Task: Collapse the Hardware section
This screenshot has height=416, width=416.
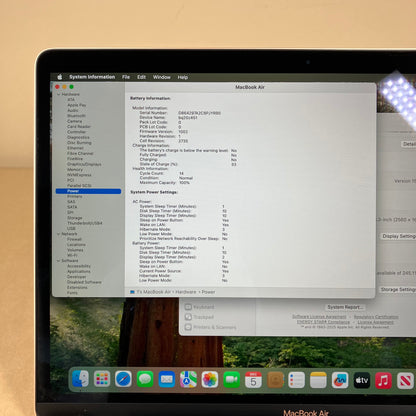Action: (59, 94)
